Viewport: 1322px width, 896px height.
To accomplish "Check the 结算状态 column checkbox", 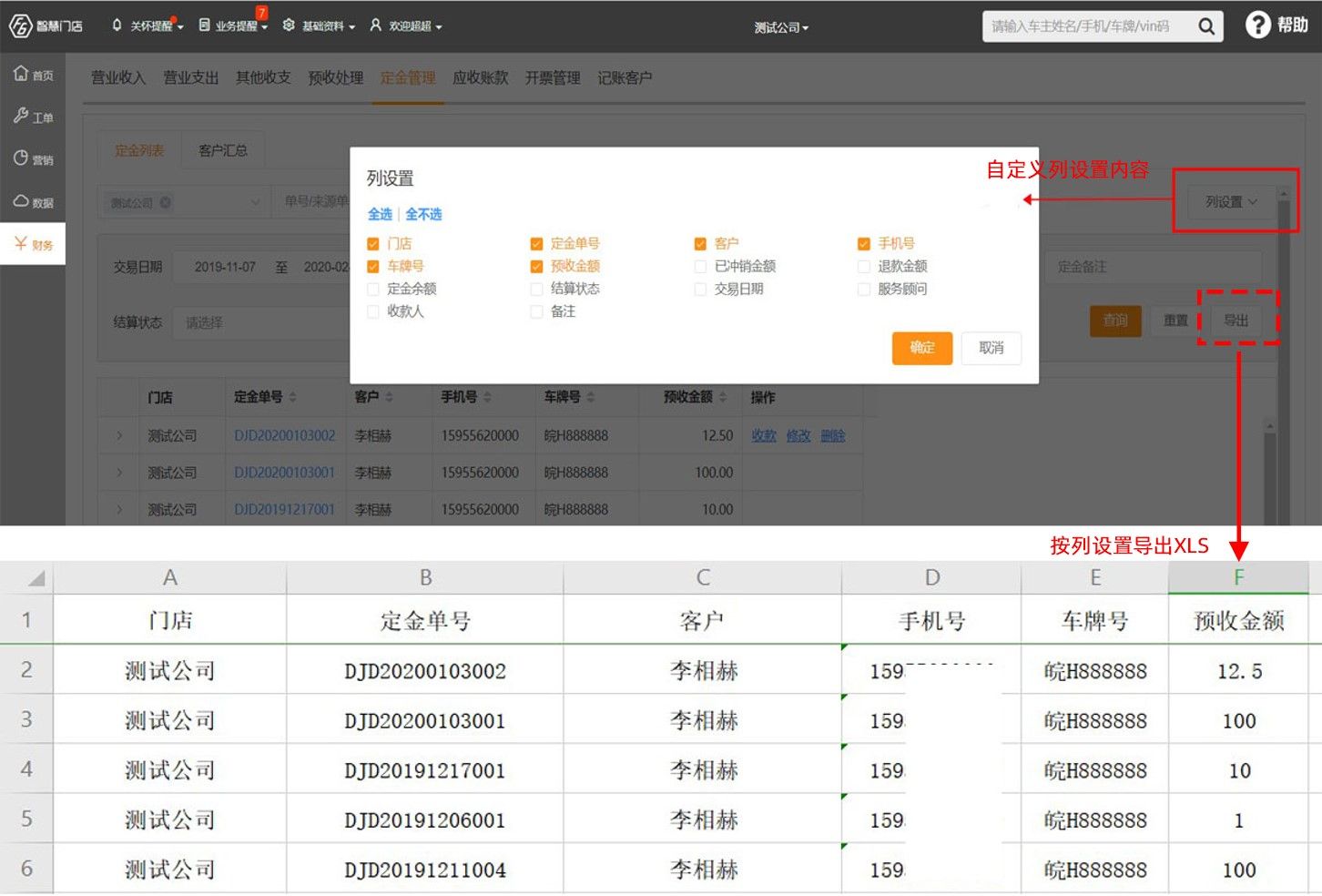I will (x=536, y=290).
